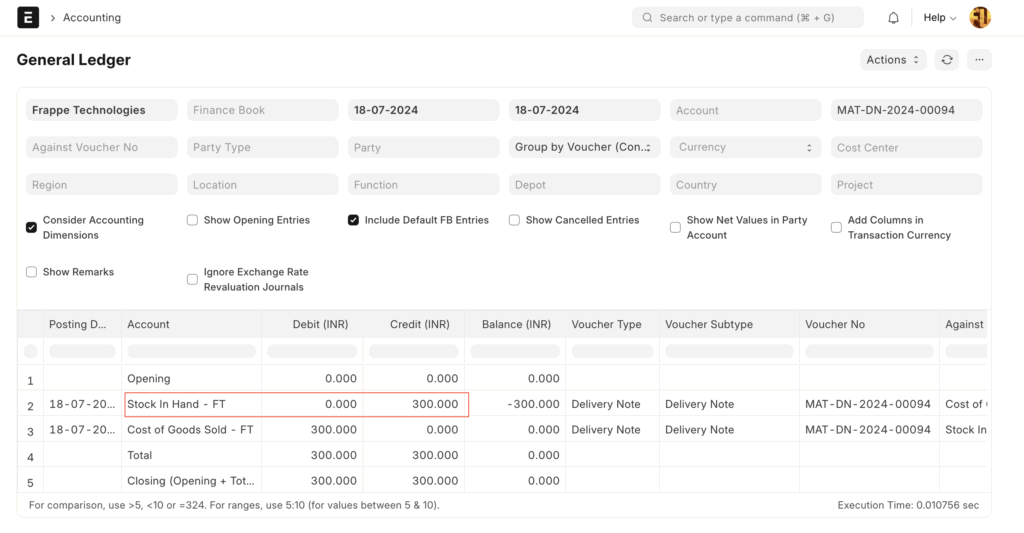Click the refresh report icon button
Viewport: 1024px width, 533px height.
(946, 60)
